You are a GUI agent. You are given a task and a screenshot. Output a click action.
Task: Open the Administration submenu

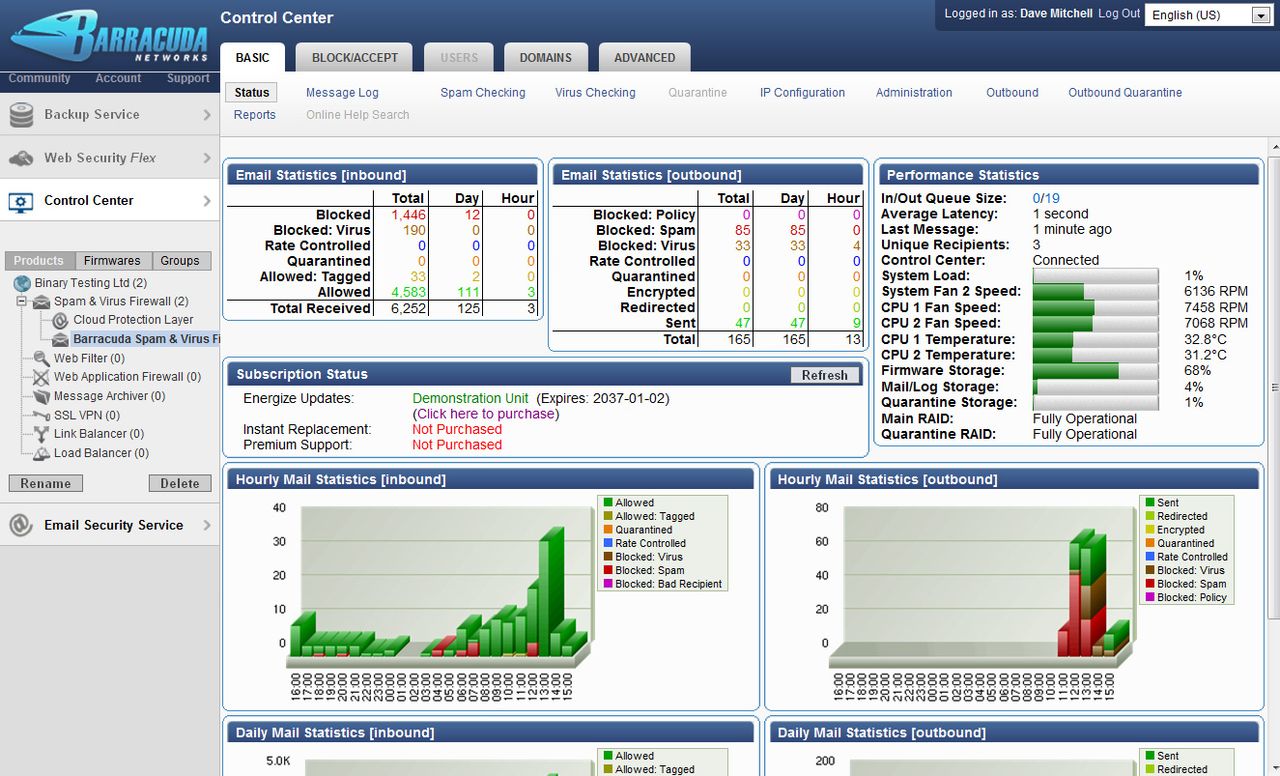tap(914, 93)
